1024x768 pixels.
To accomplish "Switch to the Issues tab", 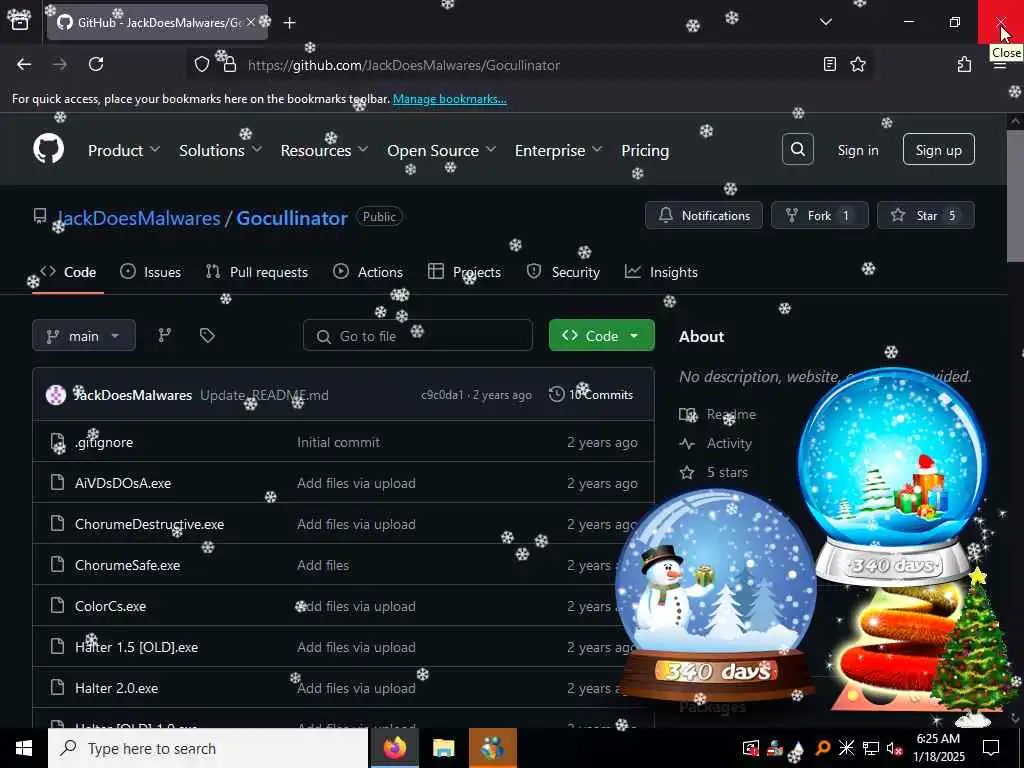I will (x=151, y=272).
